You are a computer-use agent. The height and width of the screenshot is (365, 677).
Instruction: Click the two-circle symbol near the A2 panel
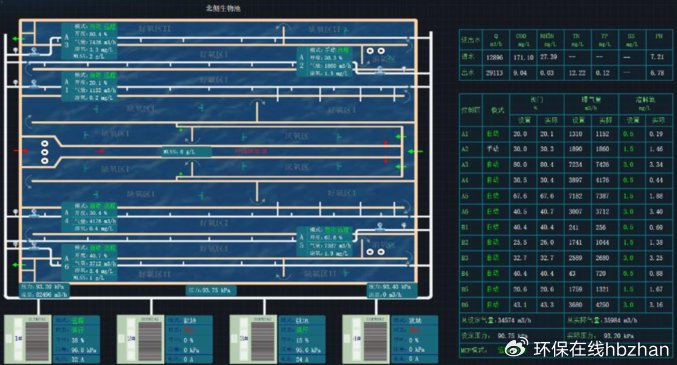376,51
